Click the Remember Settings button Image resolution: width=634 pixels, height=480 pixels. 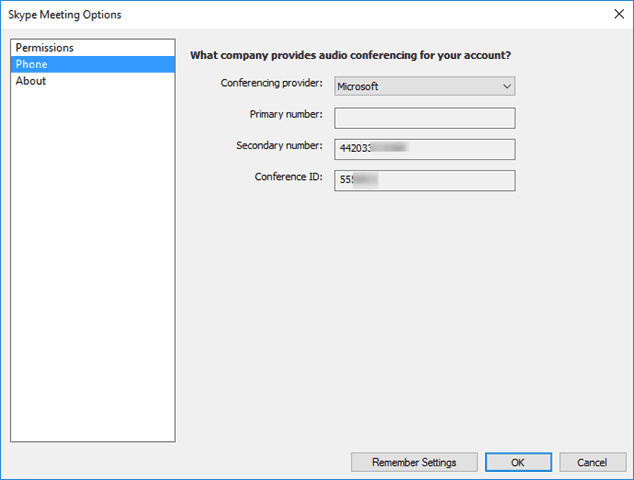click(x=414, y=462)
